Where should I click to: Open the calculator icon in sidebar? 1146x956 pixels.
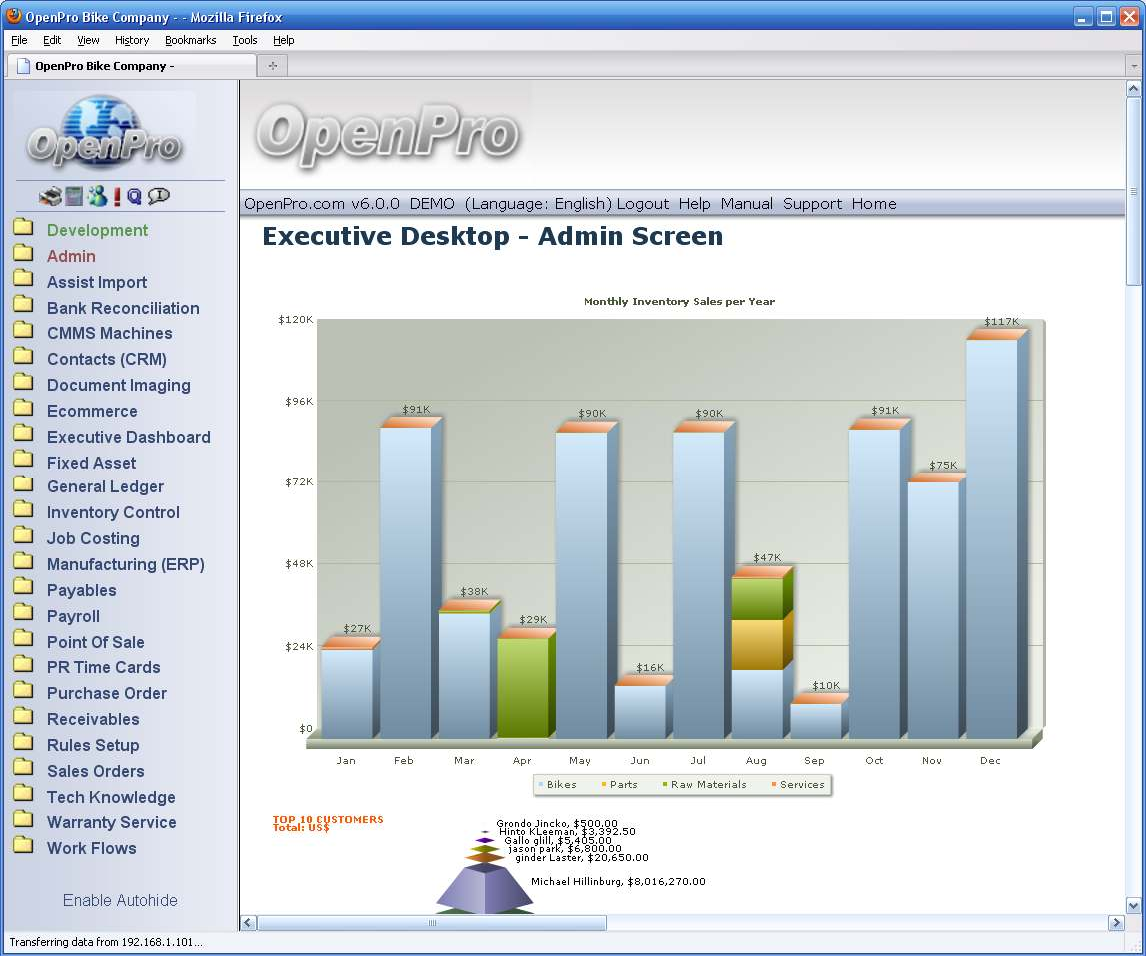point(74,196)
